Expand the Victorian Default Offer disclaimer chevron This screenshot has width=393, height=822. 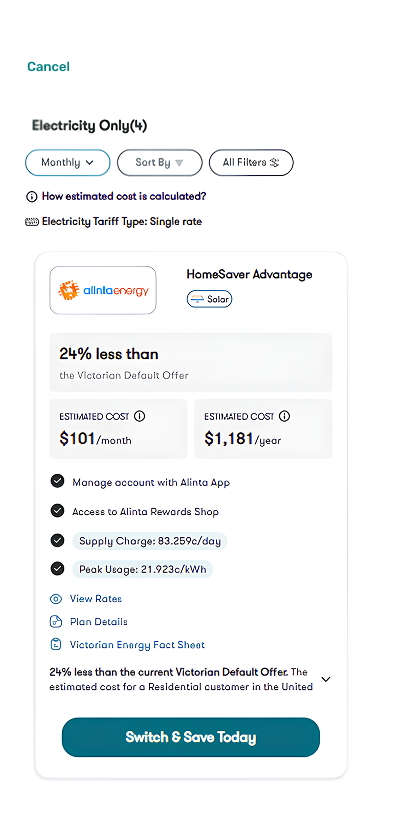tap(326, 679)
